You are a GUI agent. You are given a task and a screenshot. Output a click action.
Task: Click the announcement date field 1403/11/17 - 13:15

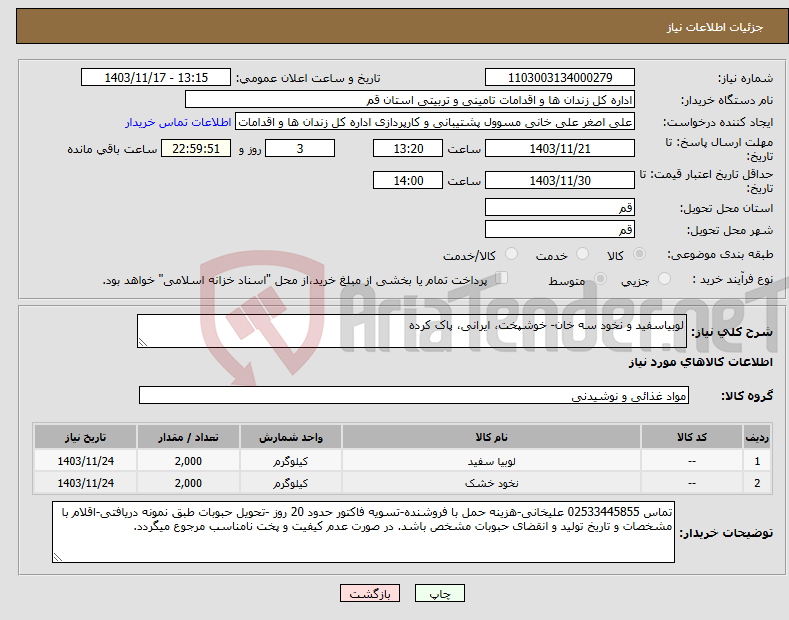pyautogui.click(x=156, y=78)
